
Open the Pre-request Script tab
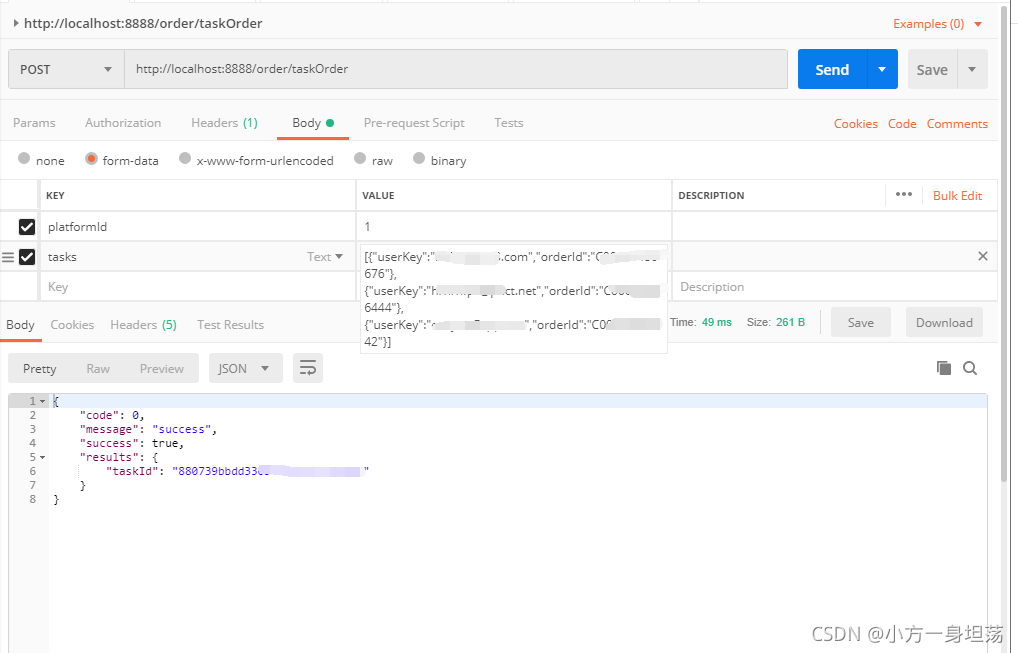point(414,123)
